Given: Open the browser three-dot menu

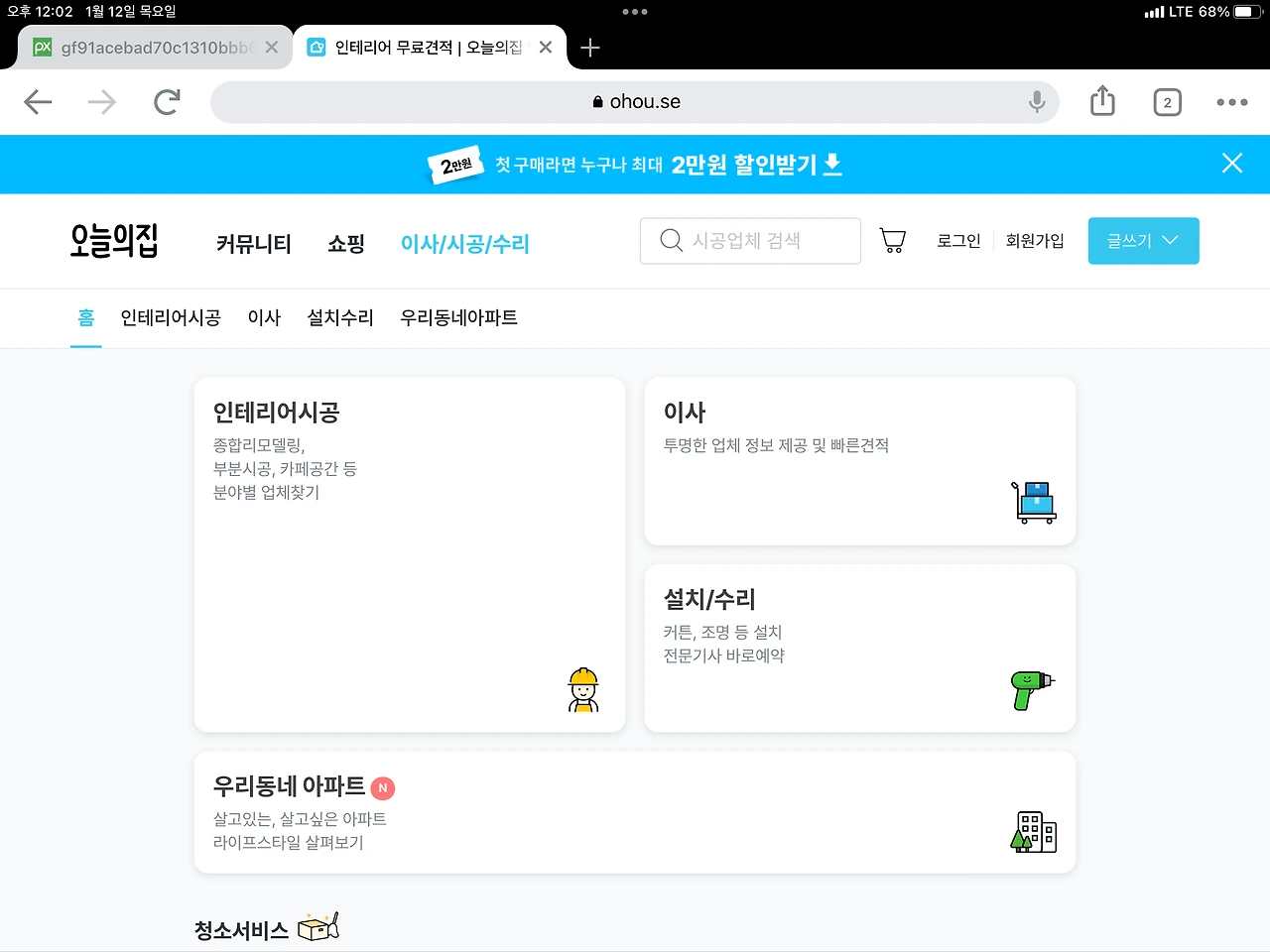Looking at the screenshot, I should 1232,102.
